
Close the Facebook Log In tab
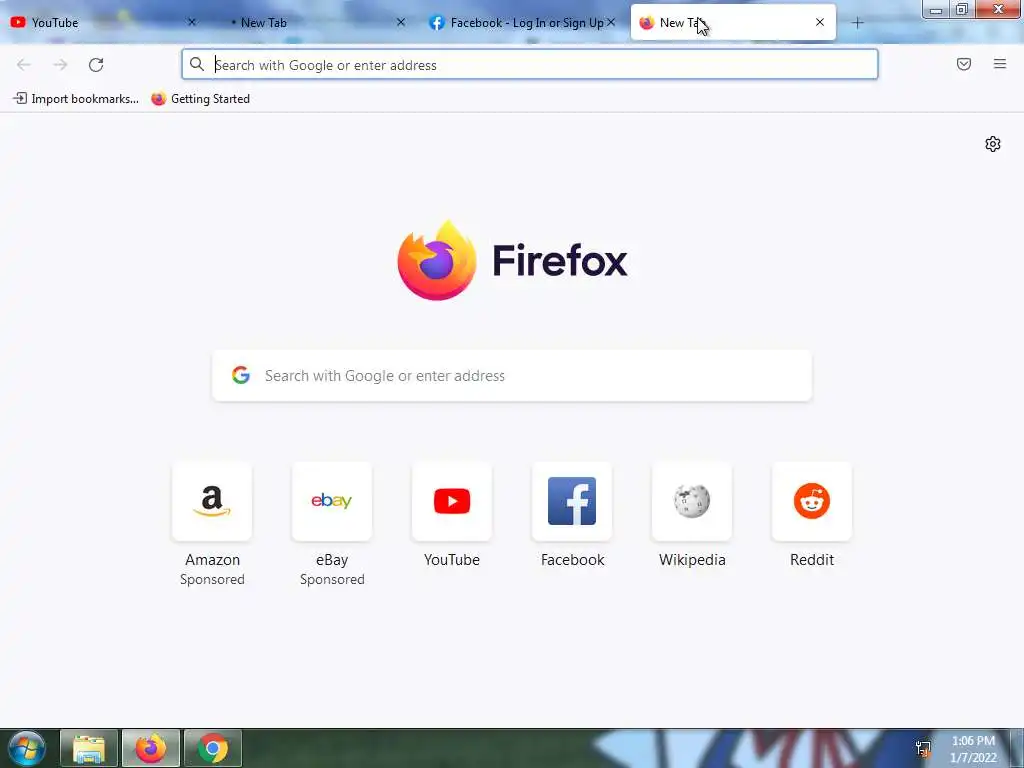(611, 22)
